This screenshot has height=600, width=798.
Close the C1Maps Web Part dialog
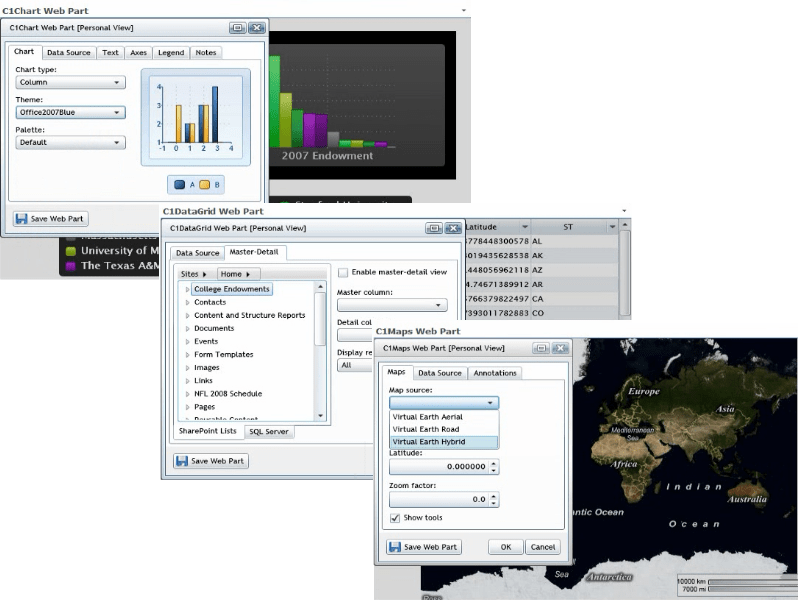click(x=560, y=348)
